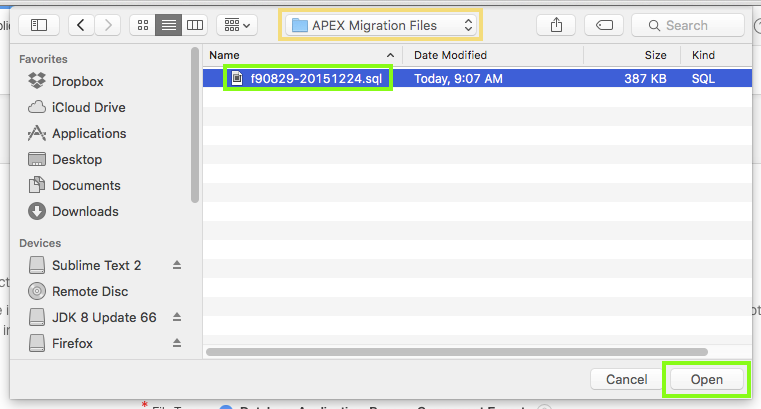The image size is (761, 409).
Task: Open Downloads from the sidebar
Action: pos(85,211)
